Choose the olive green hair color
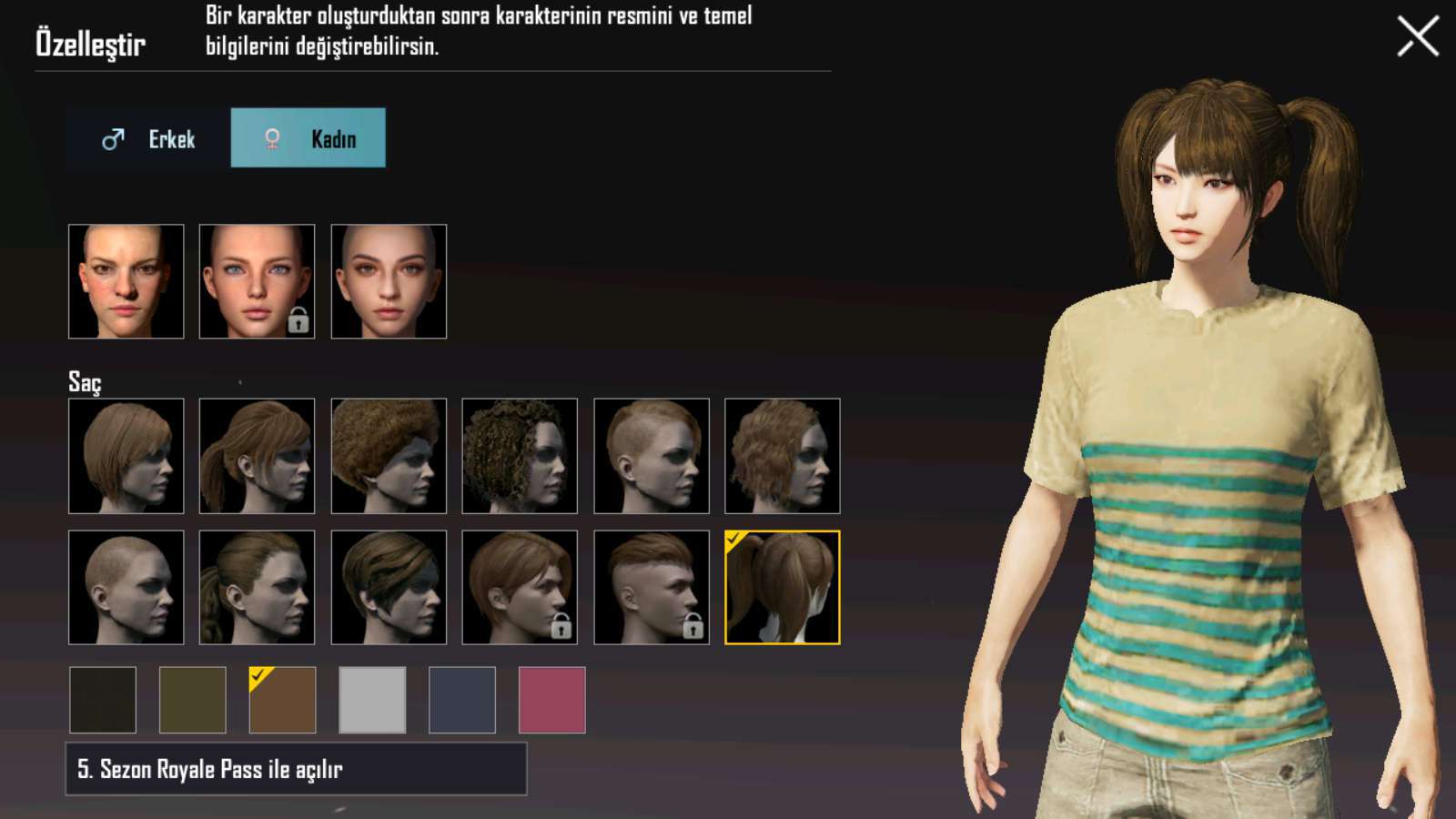Viewport: 1456px width, 819px height. pyautogui.click(x=193, y=700)
